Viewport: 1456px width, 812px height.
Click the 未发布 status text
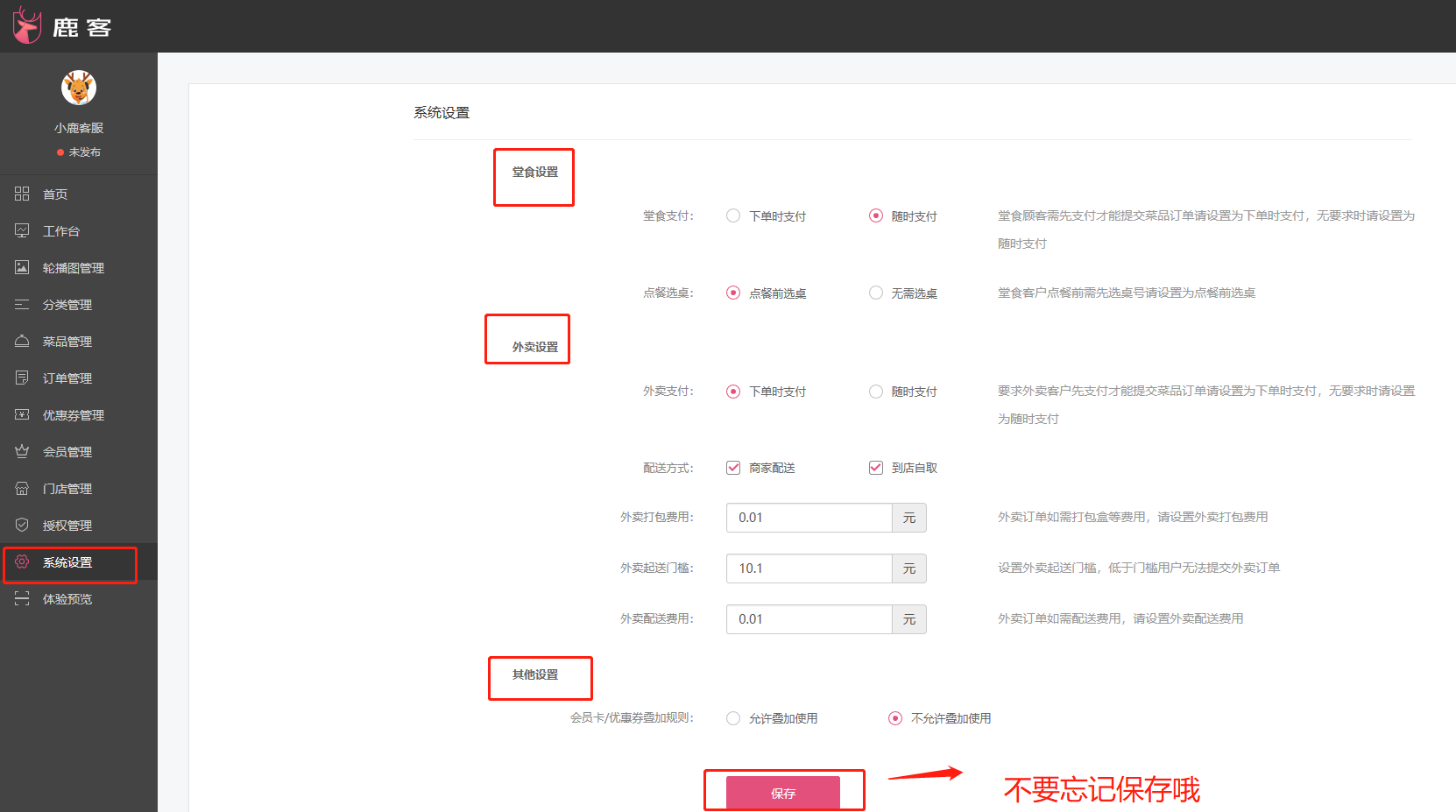click(84, 152)
